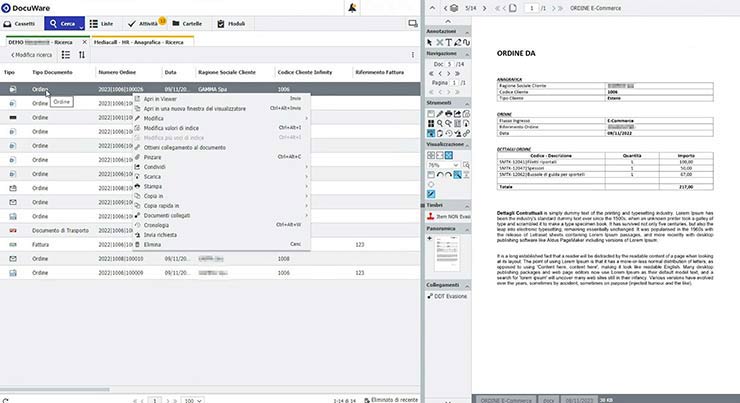Apply the Item NON Evaso stamp
The image size is (740, 403).
tap(450, 216)
